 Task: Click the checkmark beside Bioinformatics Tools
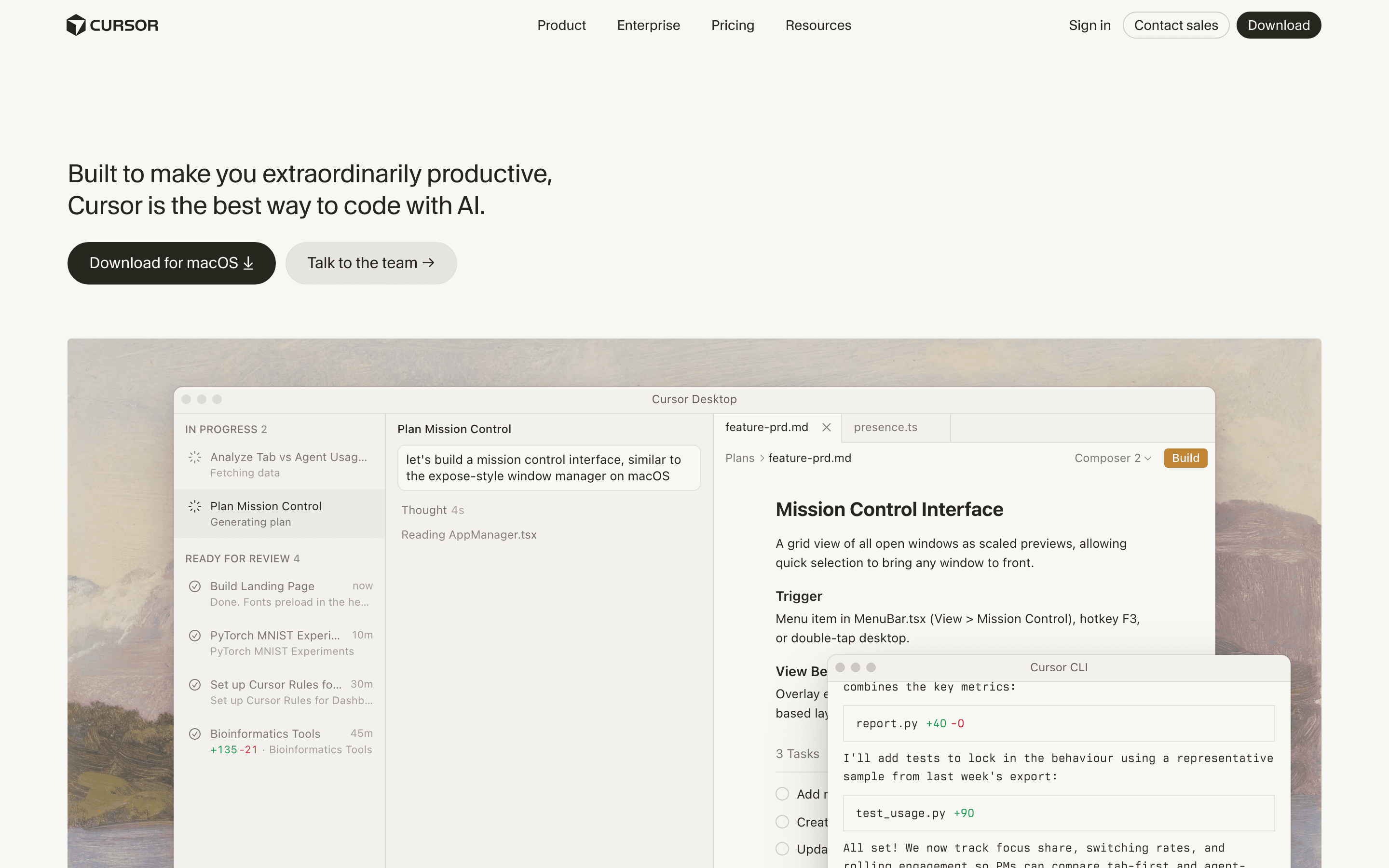(194, 733)
